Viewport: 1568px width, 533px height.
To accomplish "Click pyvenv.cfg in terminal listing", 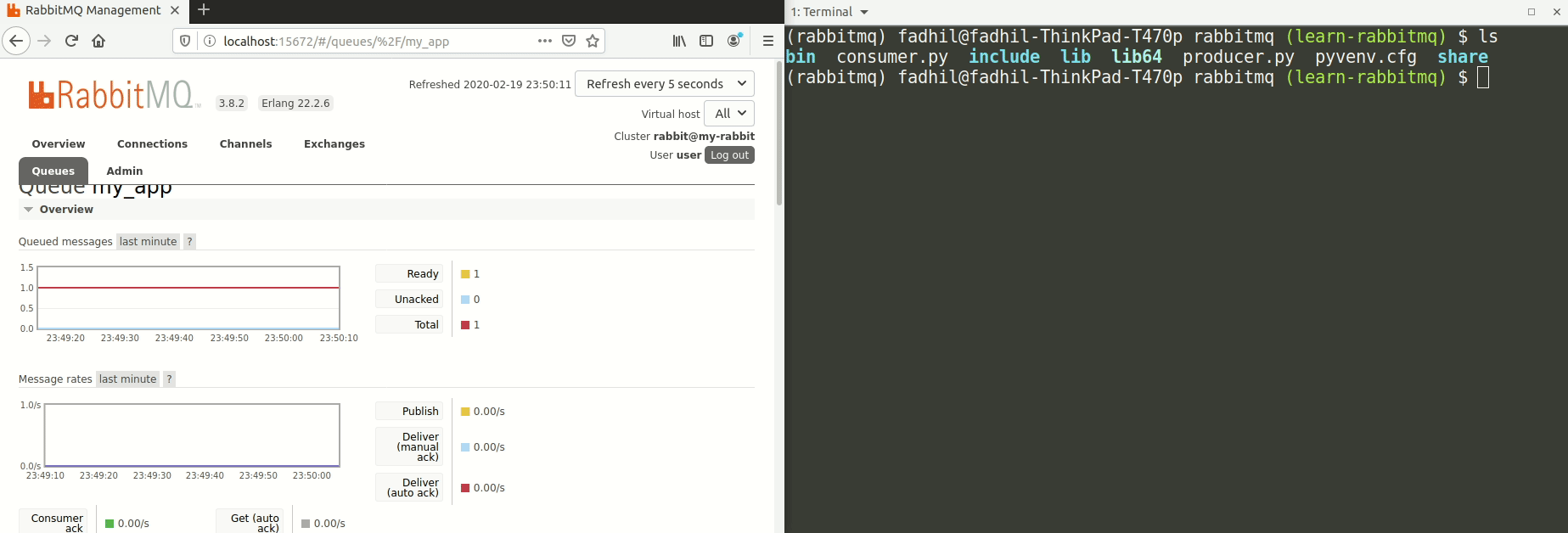I will coord(1366,57).
